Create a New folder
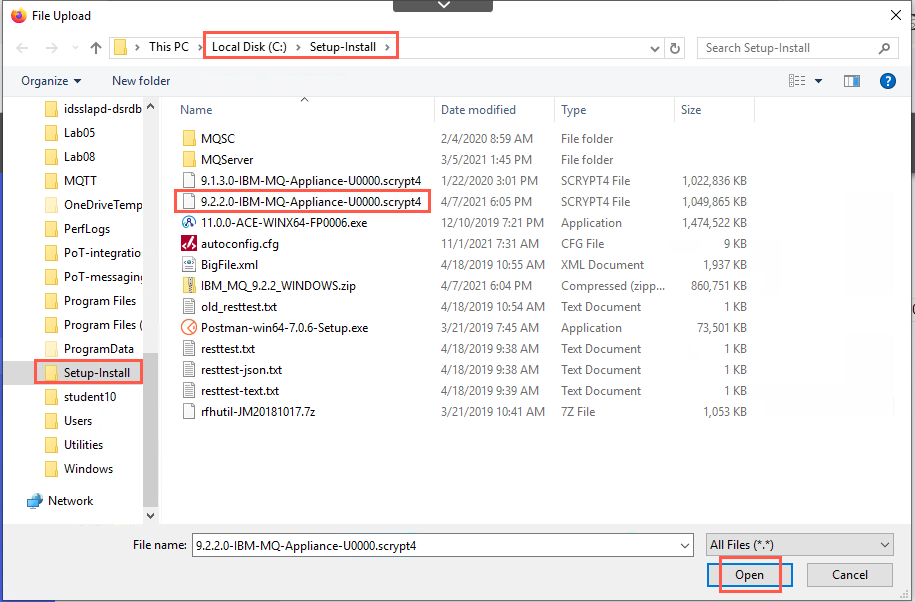 click(x=141, y=80)
